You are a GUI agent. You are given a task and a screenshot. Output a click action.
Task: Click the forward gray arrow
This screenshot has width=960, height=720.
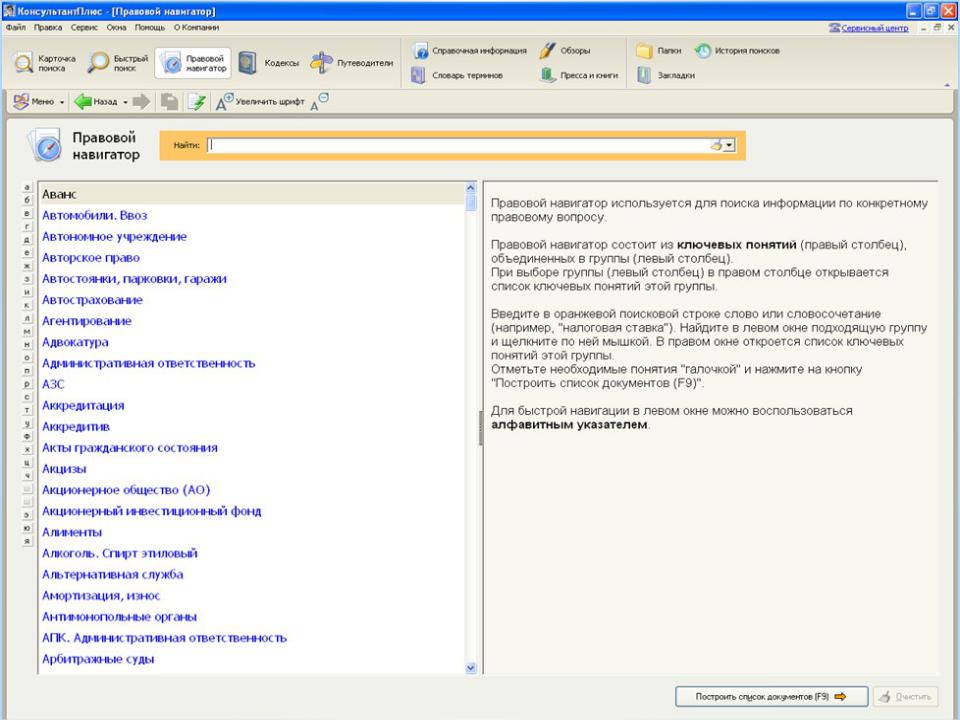click(x=141, y=102)
